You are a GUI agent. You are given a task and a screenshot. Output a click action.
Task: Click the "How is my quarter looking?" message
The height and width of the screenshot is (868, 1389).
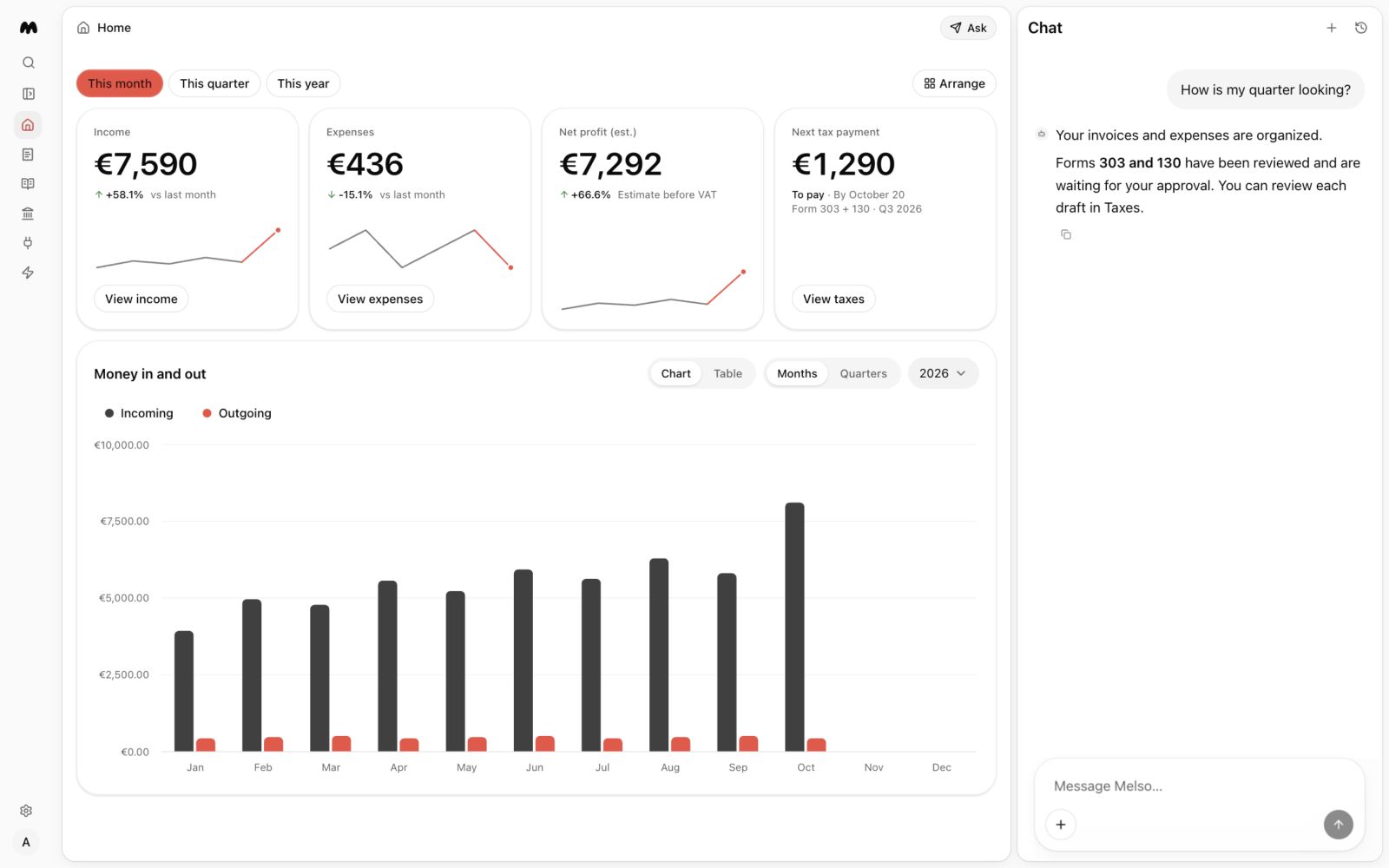[1265, 89]
